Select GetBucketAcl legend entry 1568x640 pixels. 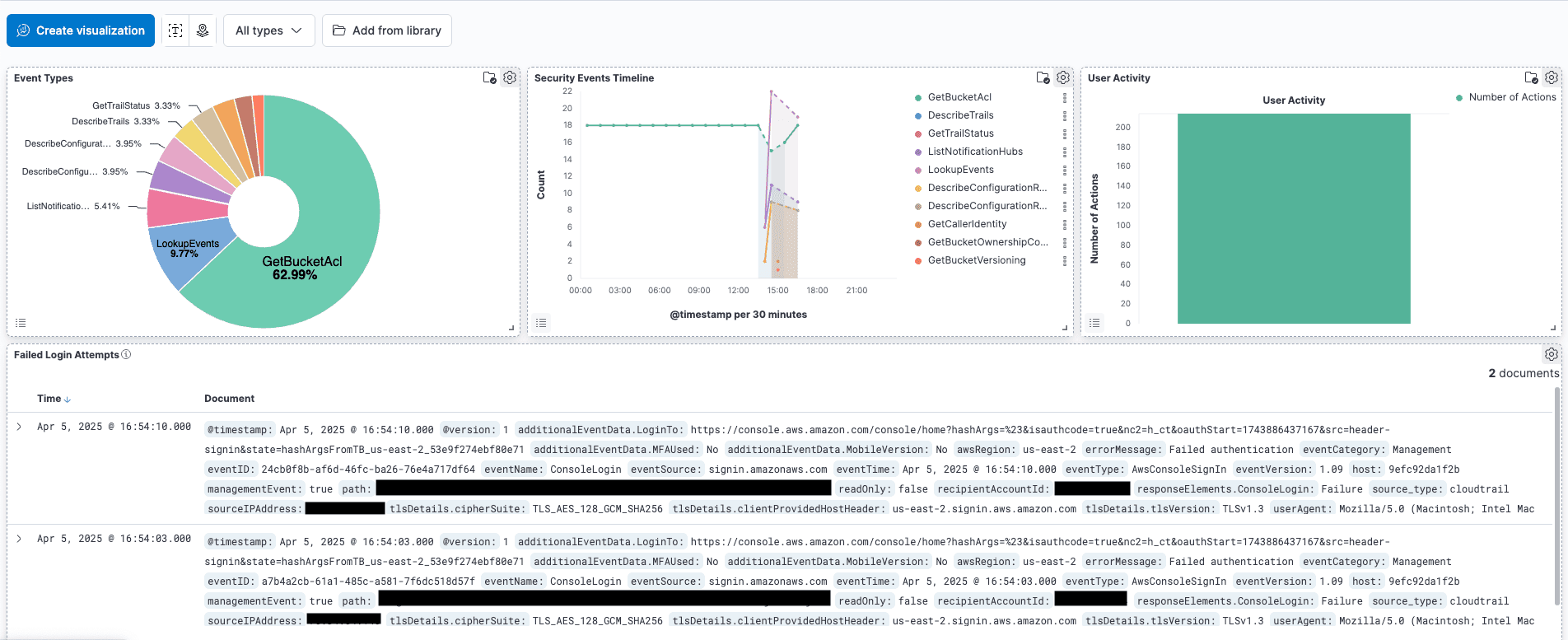coord(959,97)
